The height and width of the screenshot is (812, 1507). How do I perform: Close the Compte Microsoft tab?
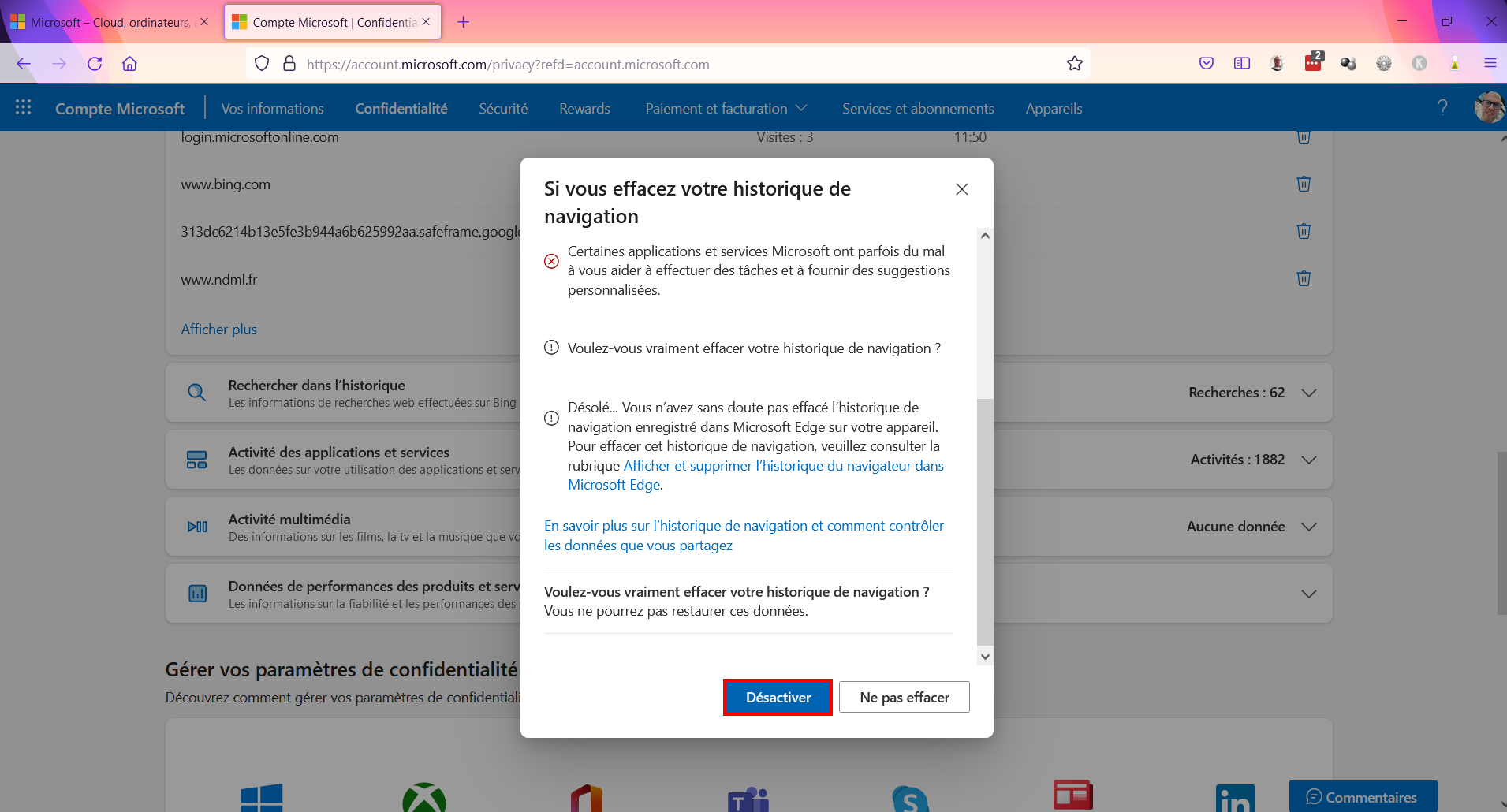pos(426,22)
